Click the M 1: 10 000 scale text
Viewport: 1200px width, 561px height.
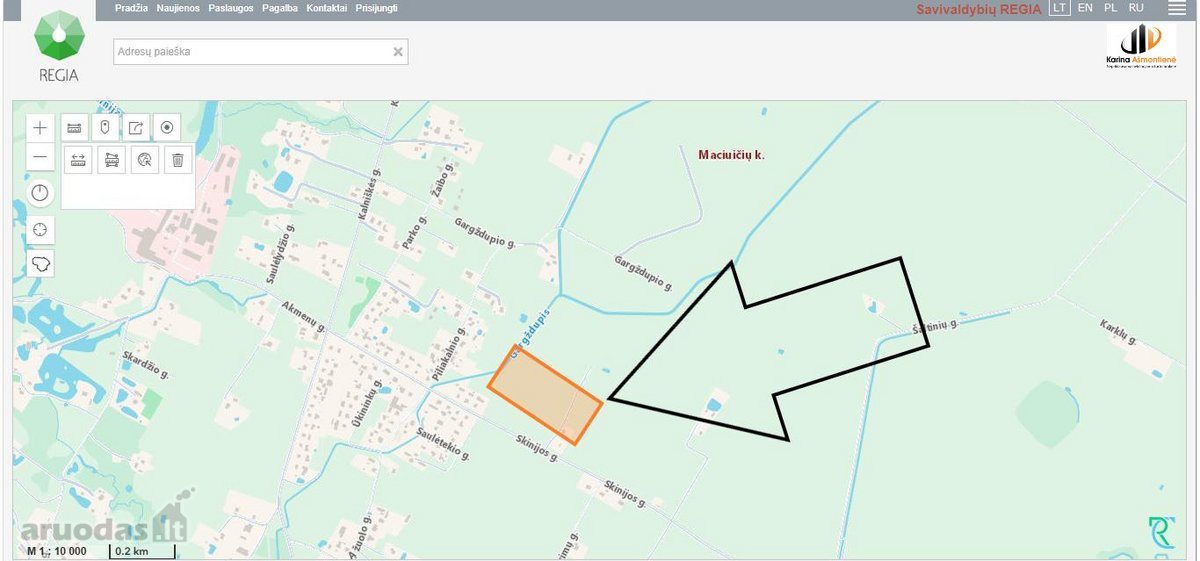[57, 551]
